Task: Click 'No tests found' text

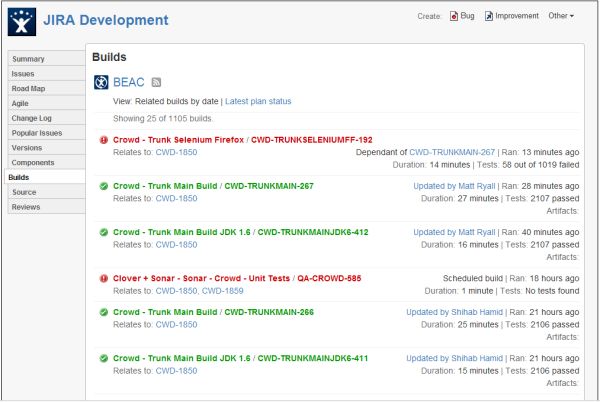Action: pyautogui.click(x=552, y=291)
